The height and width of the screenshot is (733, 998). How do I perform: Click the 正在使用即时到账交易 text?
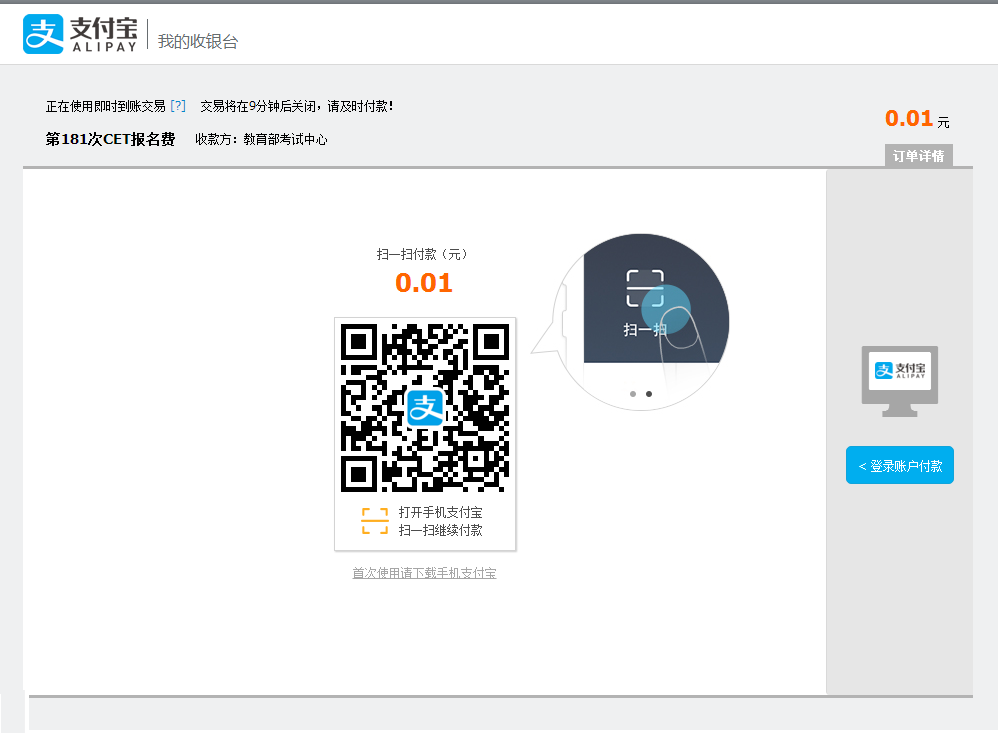pos(106,106)
